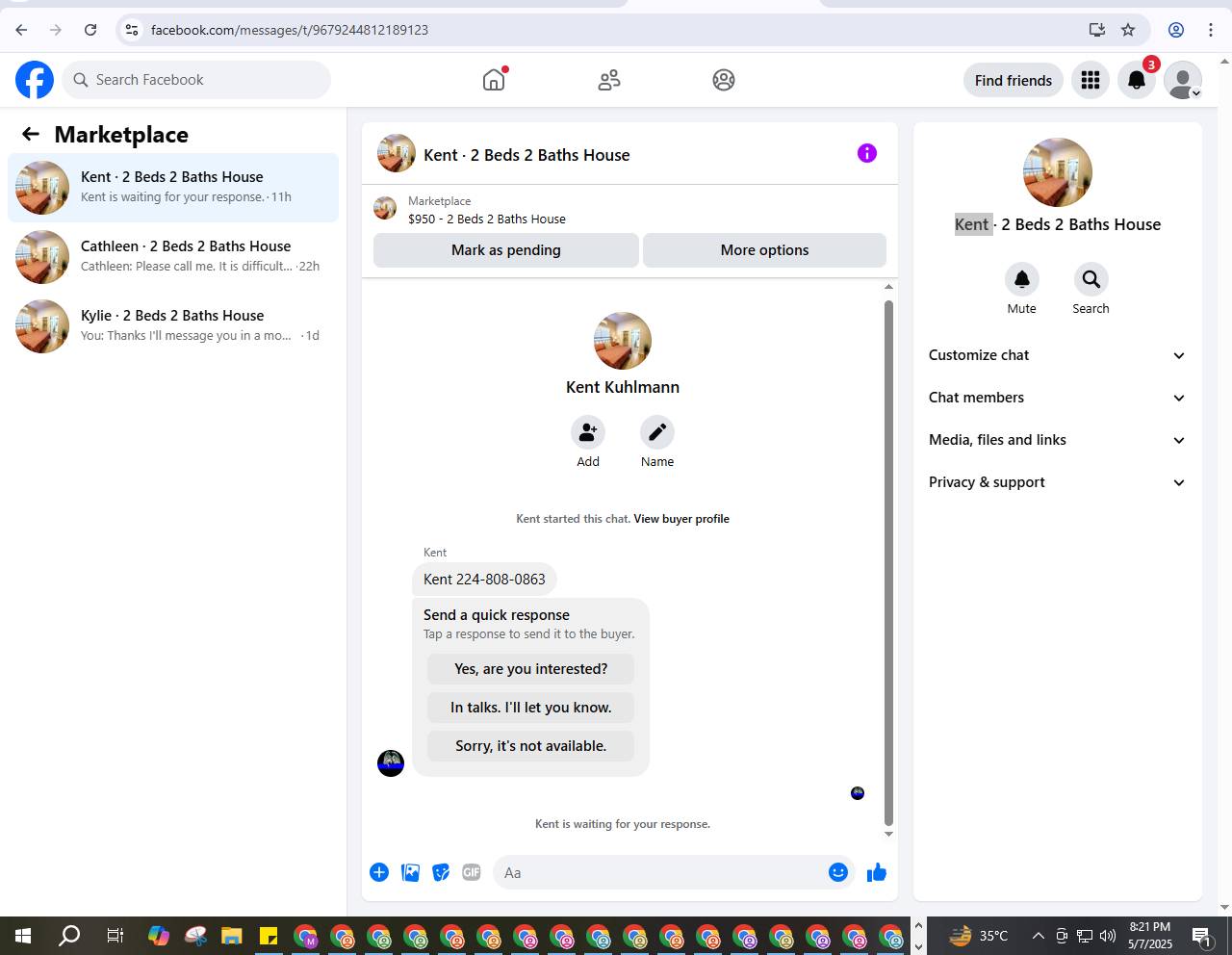Open the apps grid menu icon
Viewport: 1232px width, 955px height.
(x=1091, y=80)
